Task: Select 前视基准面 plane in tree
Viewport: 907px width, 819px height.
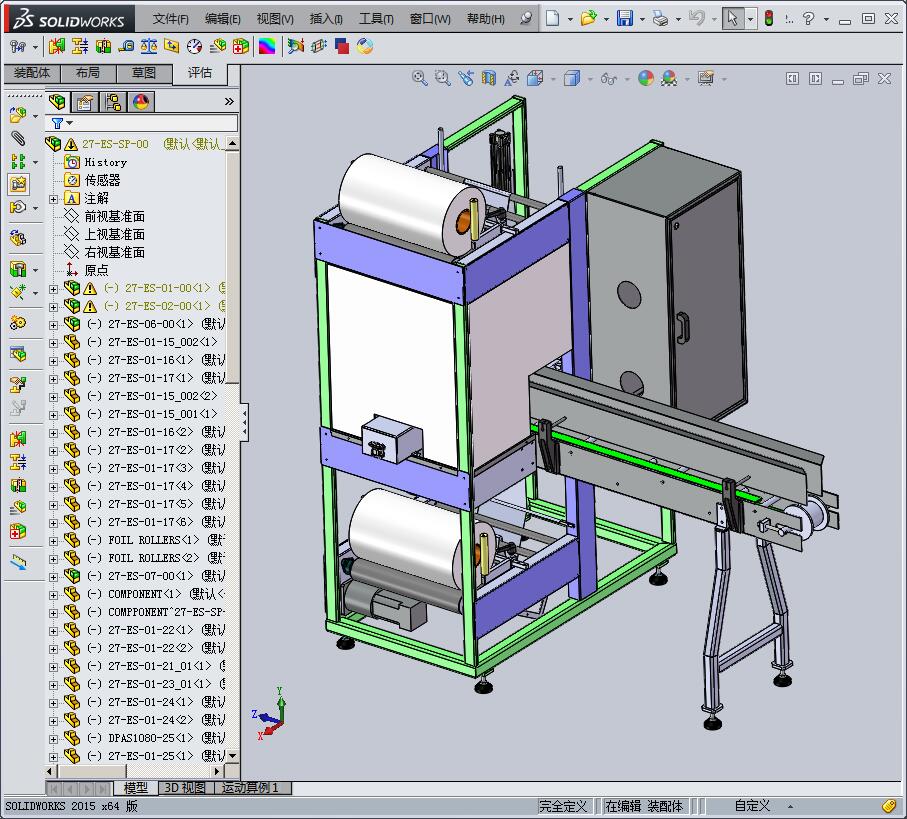Action: point(115,216)
